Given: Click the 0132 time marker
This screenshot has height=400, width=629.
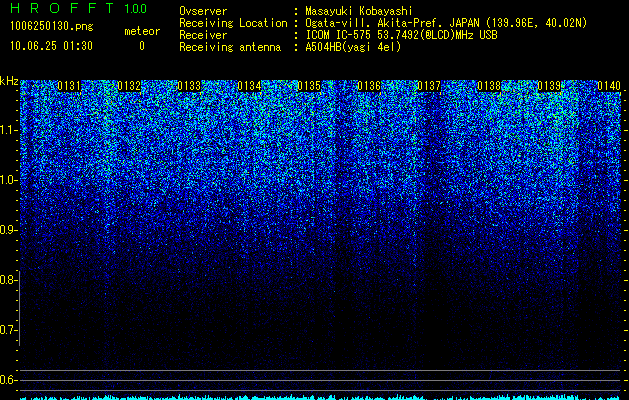Looking at the screenshot, I should 129,86.
